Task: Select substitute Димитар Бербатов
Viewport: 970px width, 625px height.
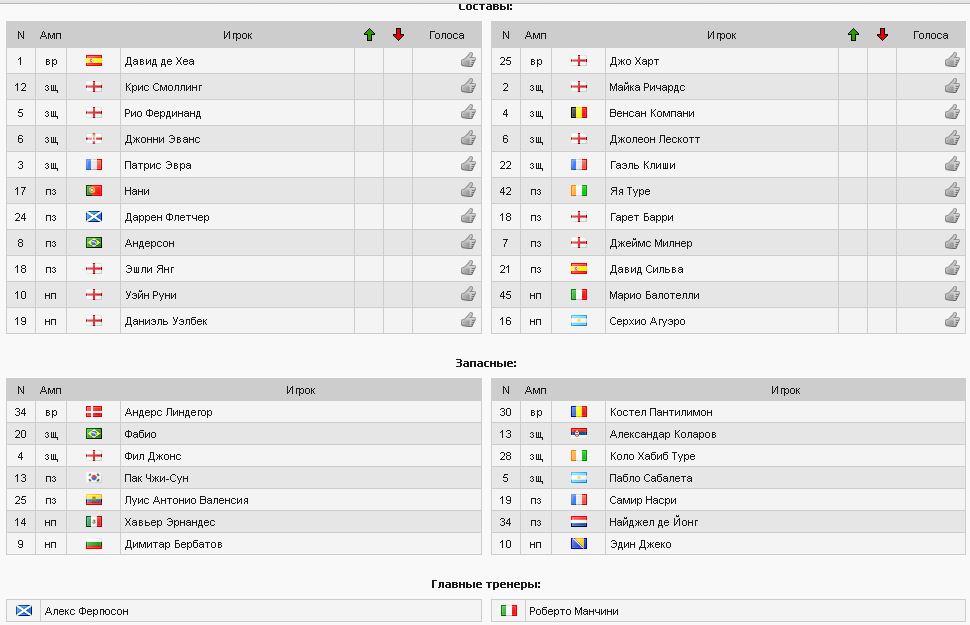Action: pos(173,545)
